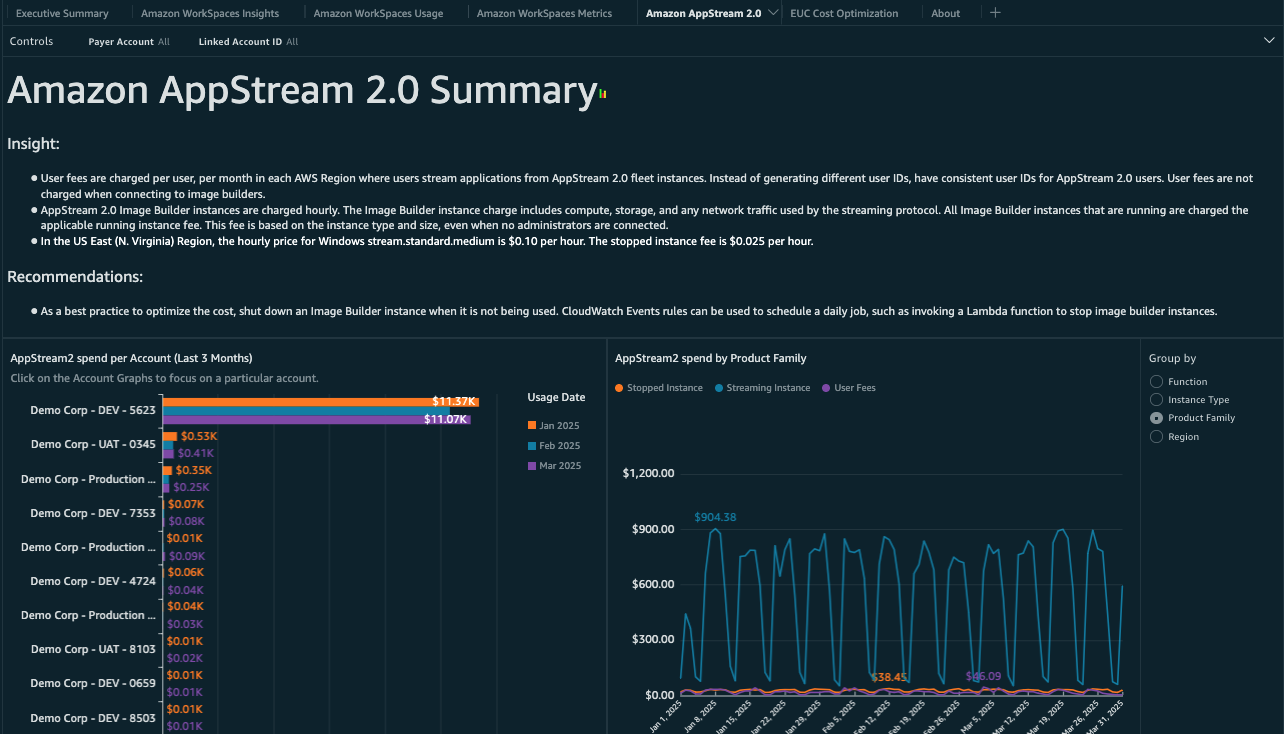Click the Feb 2025 blue legend swatch
Image resolution: width=1284 pixels, height=734 pixels.
[x=532, y=445]
